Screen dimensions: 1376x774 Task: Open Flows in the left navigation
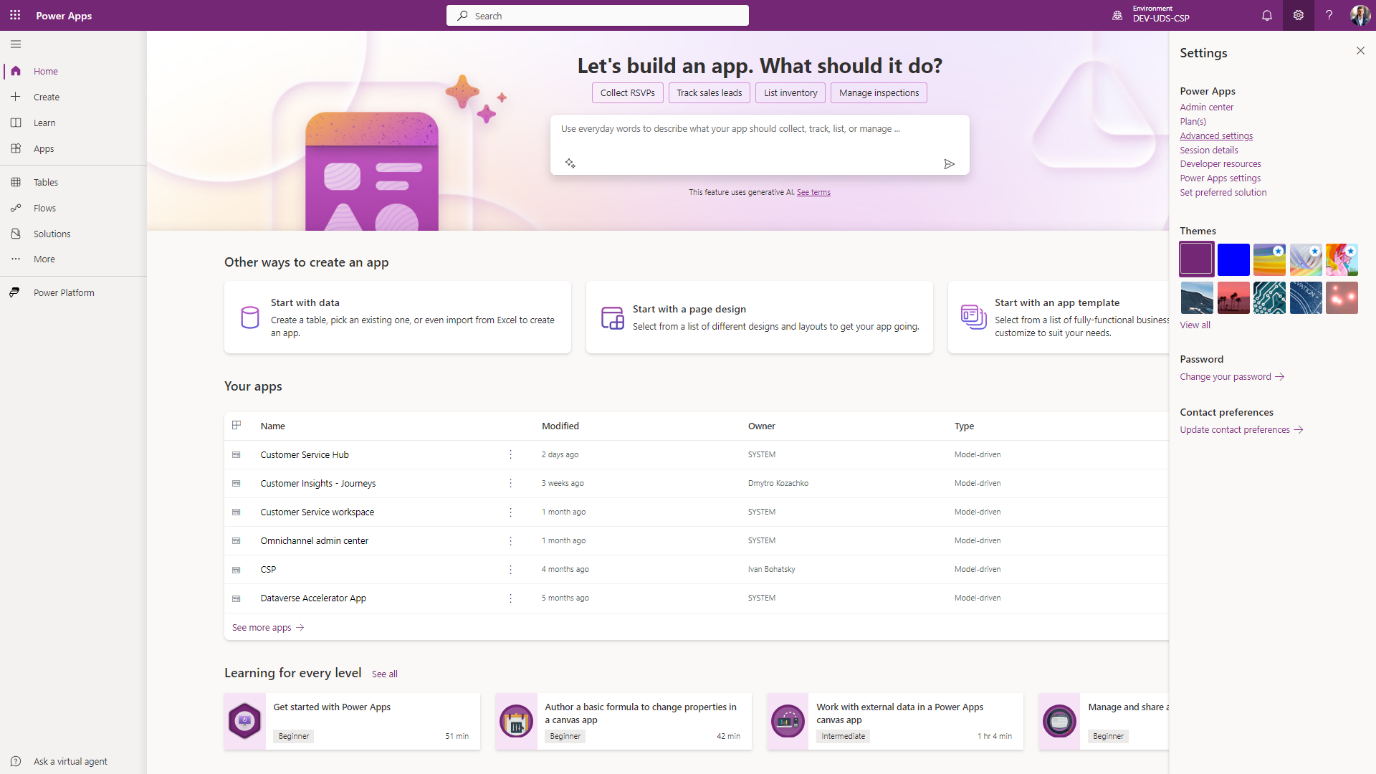[x=73, y=208]
